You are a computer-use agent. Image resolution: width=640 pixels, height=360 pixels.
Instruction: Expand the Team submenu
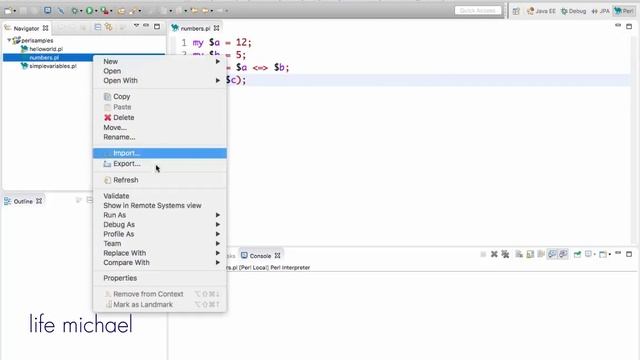(x=160, y=243)
